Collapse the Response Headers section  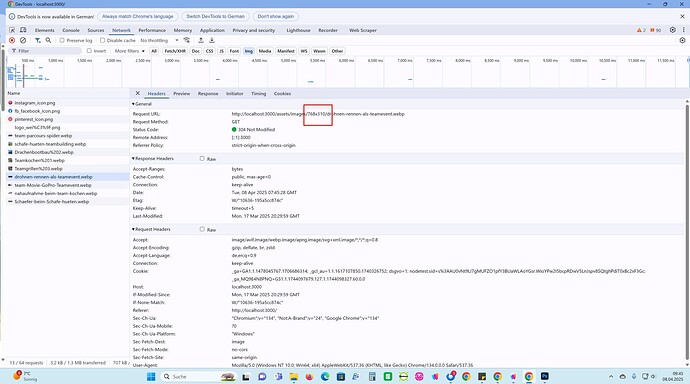pyautogui.click(x=153, y=158)
